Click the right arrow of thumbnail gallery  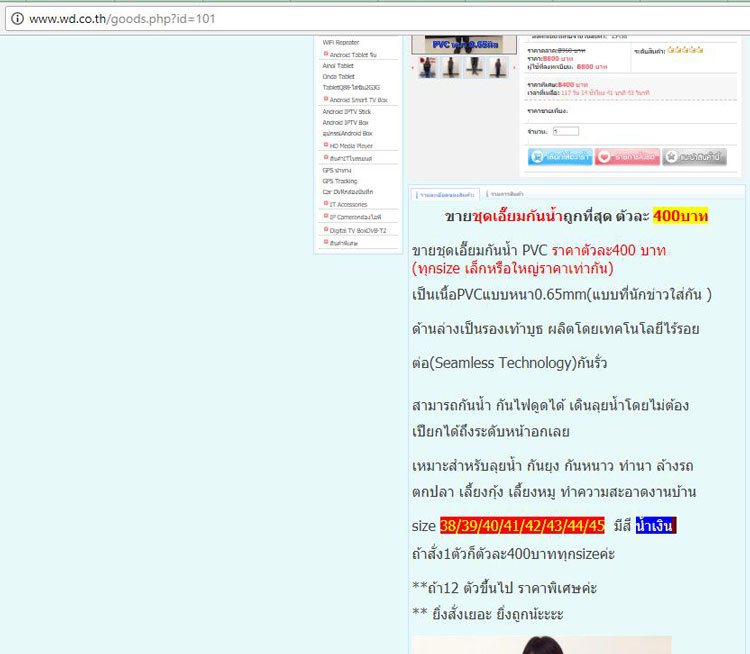point(514,68)
